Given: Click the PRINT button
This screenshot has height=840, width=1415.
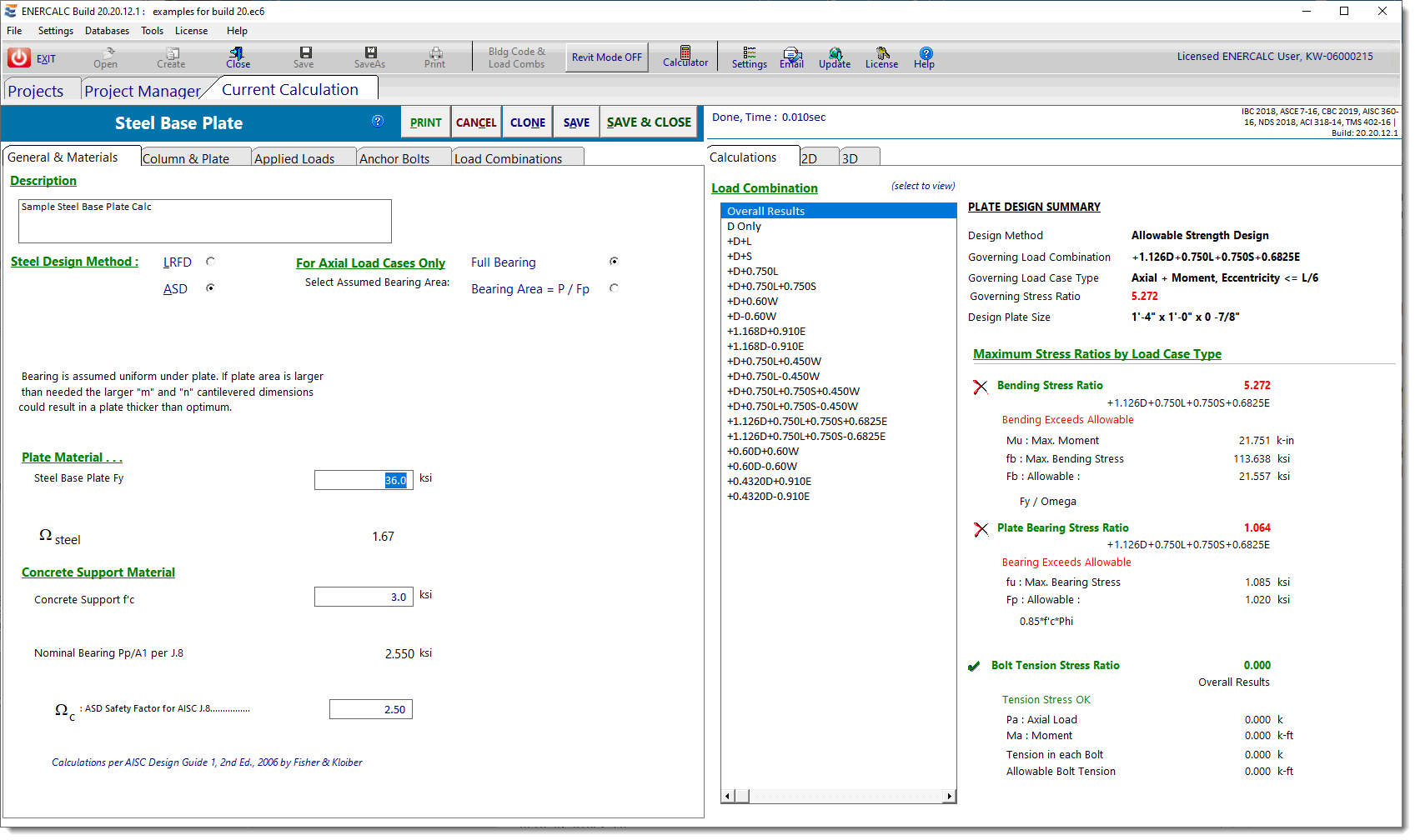Looking at the screenshot, I should (x=426, y=122).
